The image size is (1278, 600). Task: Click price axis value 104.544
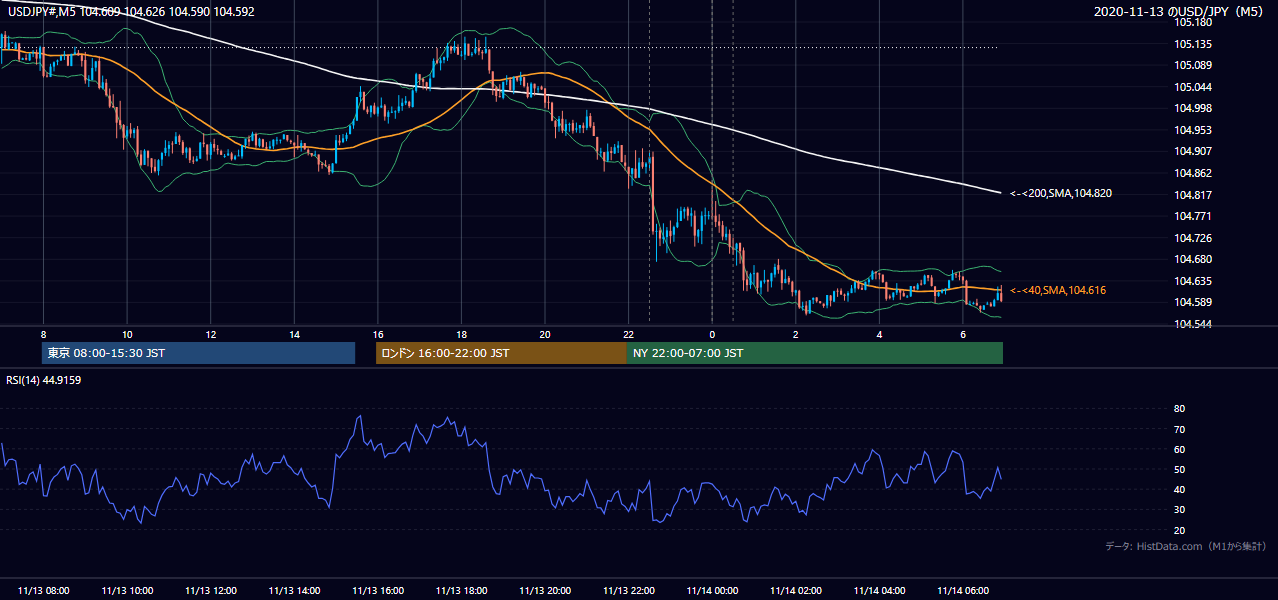[1193, 324]
